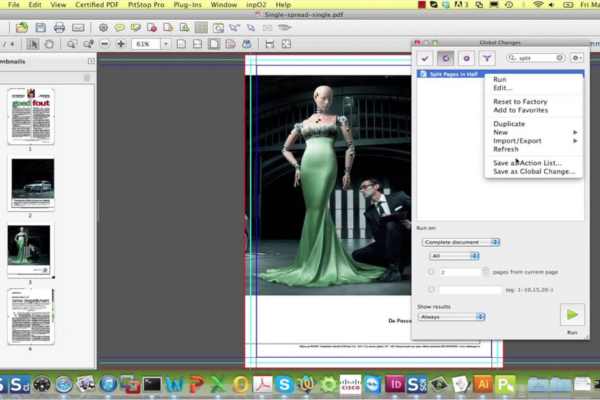Open the gear preferences icon in top toolbar
Screen dimensions: 600x400
[103, 28]
